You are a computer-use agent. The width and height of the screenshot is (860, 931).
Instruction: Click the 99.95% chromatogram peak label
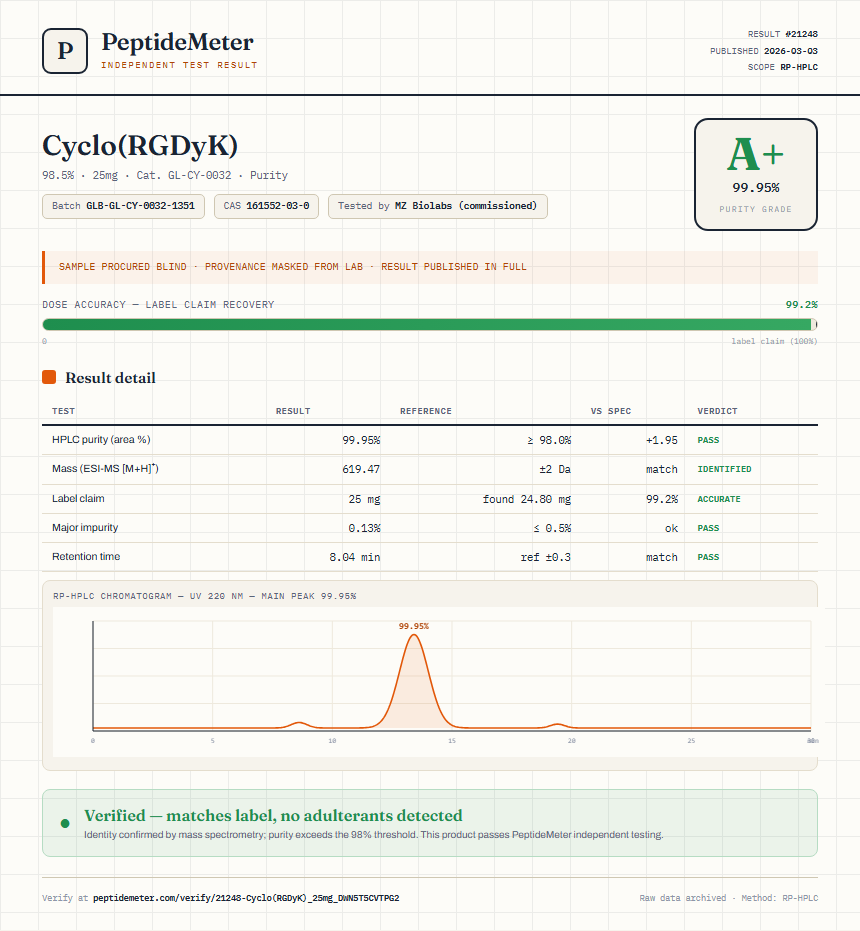click(413, 626)
